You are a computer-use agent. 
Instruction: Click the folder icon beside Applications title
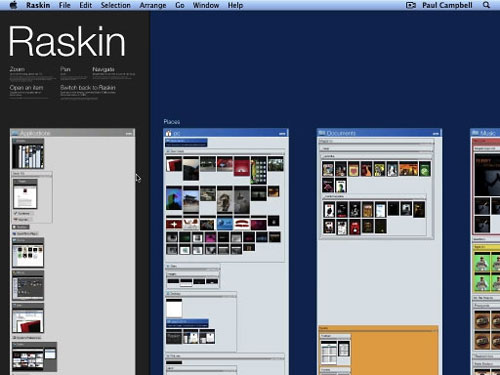[15, 133]
